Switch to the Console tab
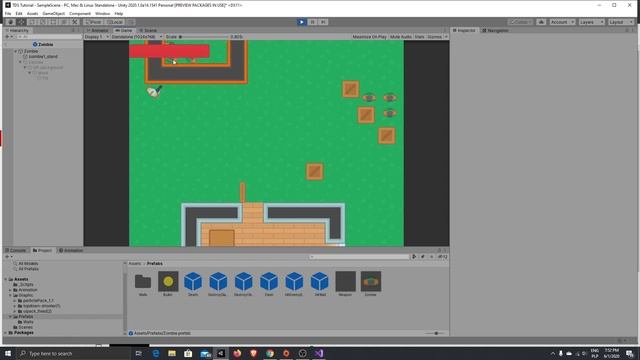 (x=16, y=250)
